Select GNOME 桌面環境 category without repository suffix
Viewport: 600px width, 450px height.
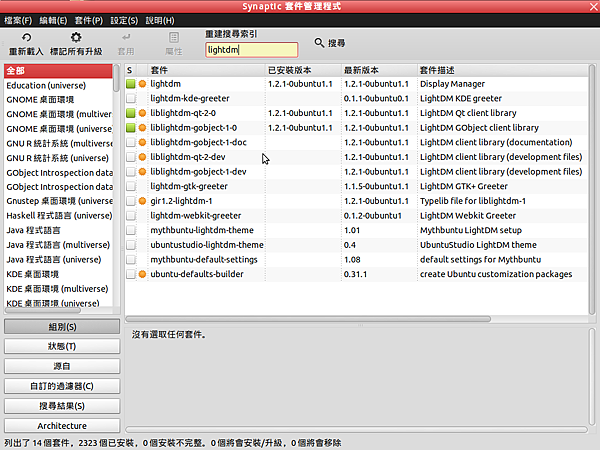pos(58,100)
